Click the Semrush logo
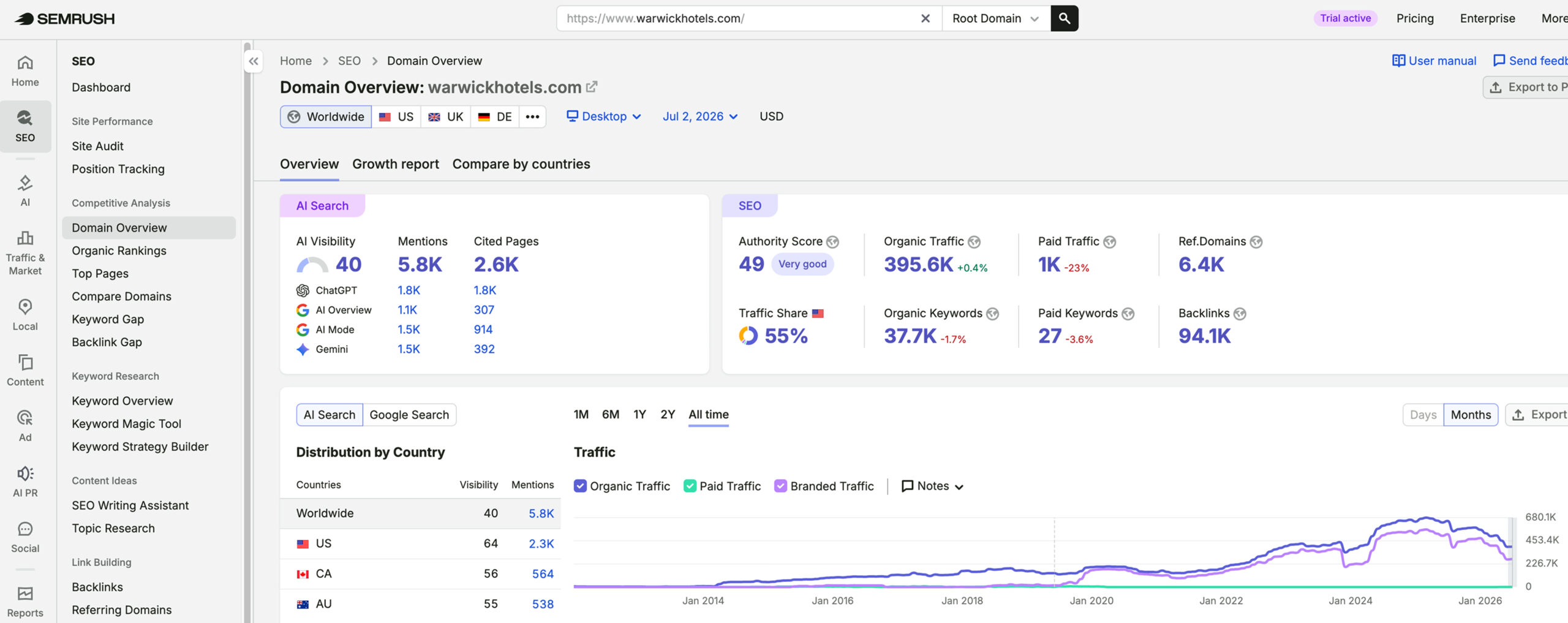Image resolution: width=1568 pixels, height=623 pixels. point(65,18)
